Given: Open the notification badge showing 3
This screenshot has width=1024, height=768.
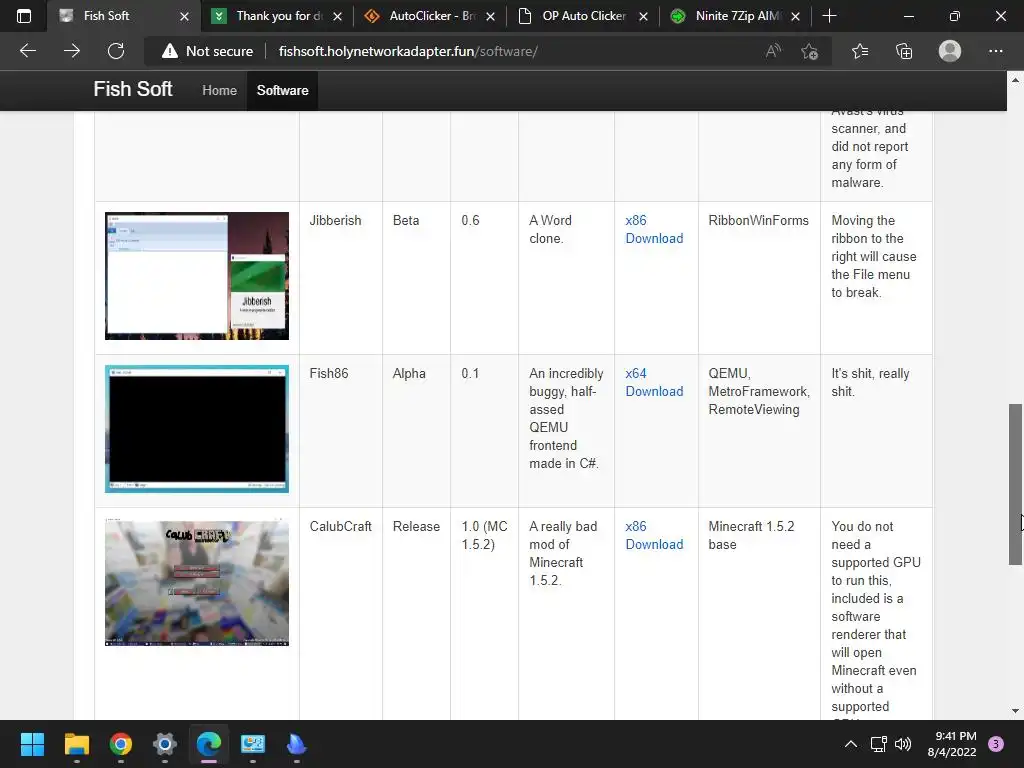Looking at the screenshot, I should (x=996, y=744).
